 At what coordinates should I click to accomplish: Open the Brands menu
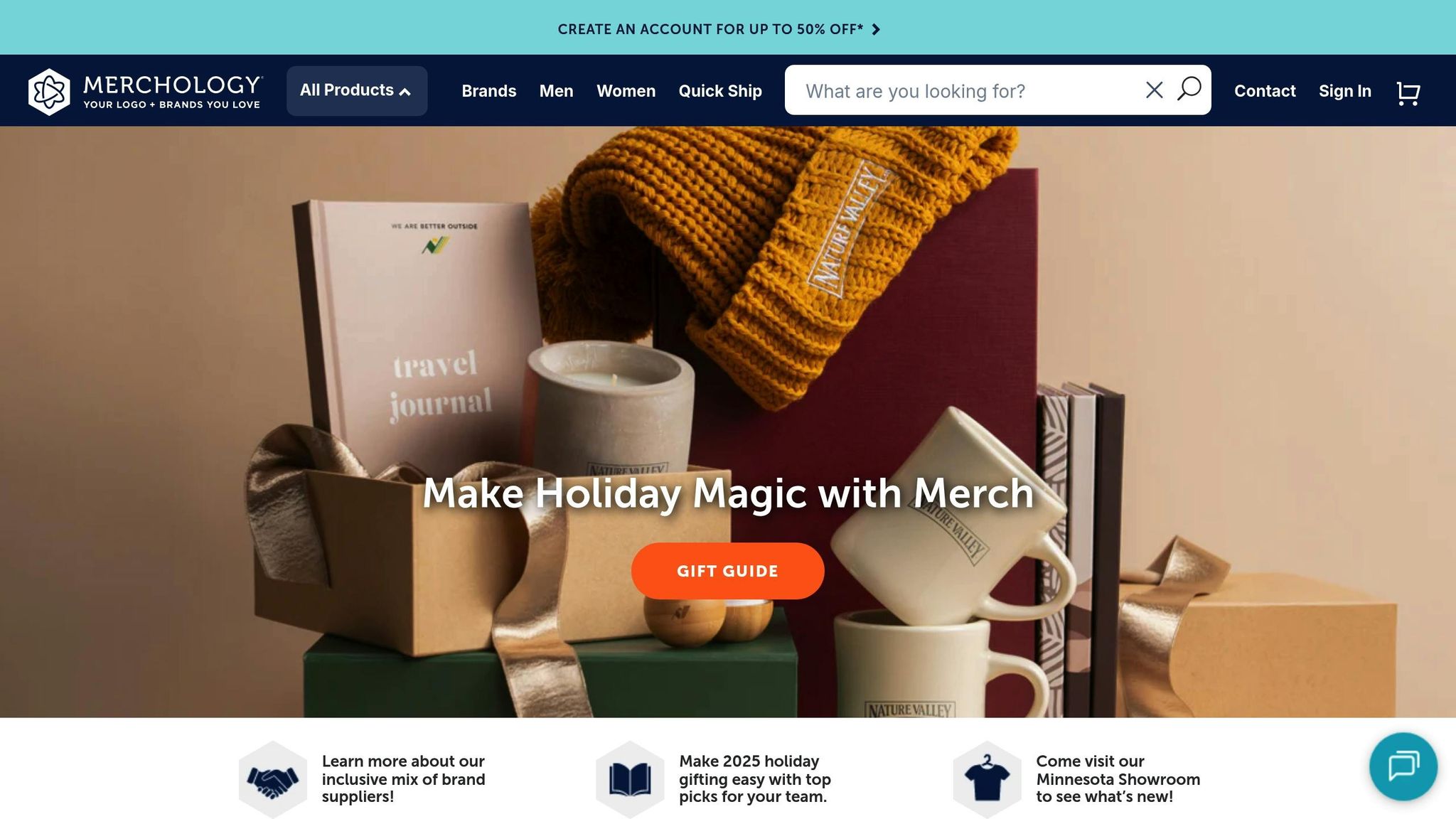pos(489,91)
